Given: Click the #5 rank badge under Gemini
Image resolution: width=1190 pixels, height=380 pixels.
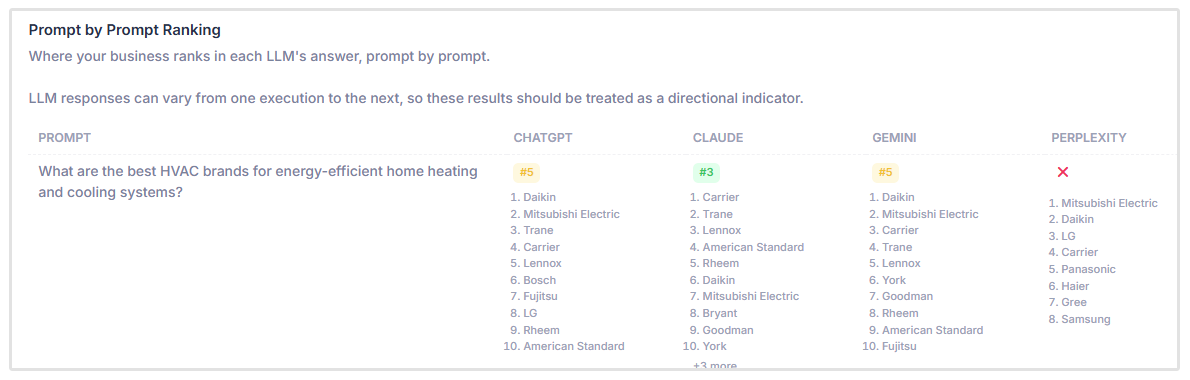Looking at the screenshot, I should pos(885,172).
